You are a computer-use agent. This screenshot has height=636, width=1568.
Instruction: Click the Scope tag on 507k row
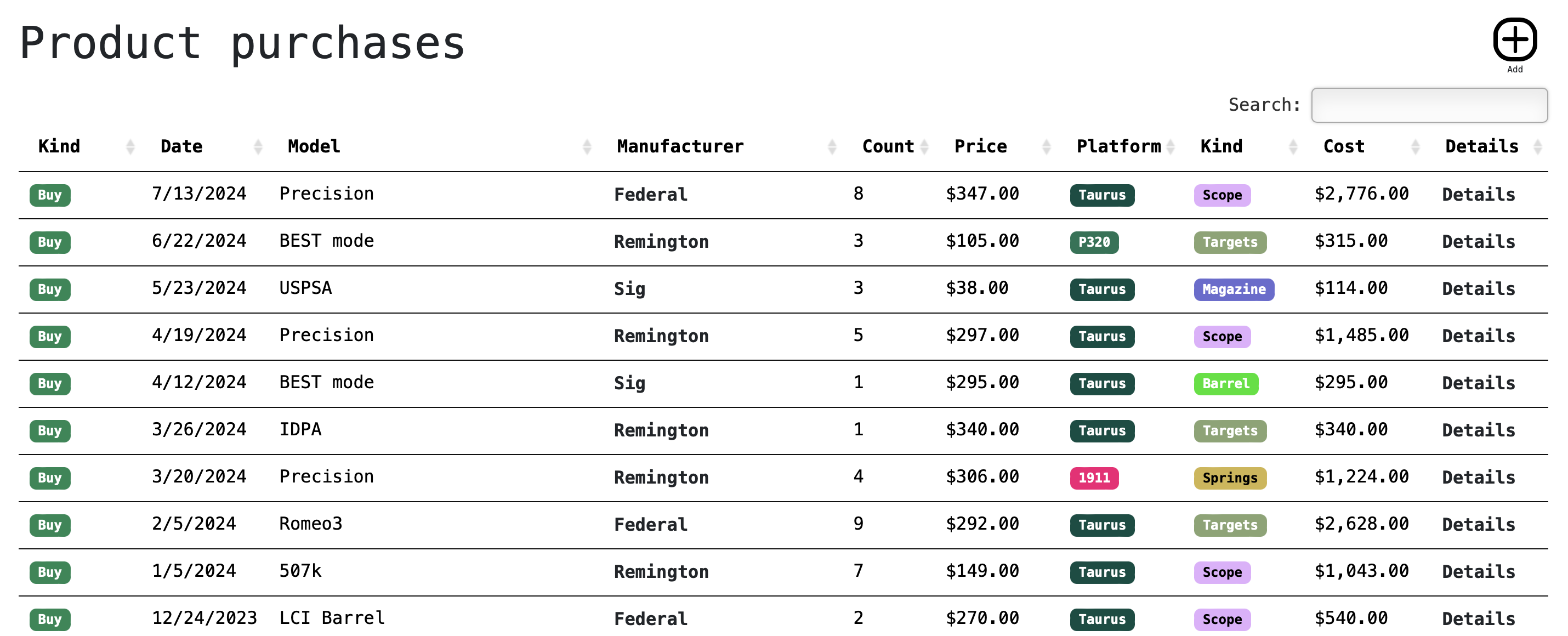(x=1222, y=572)
